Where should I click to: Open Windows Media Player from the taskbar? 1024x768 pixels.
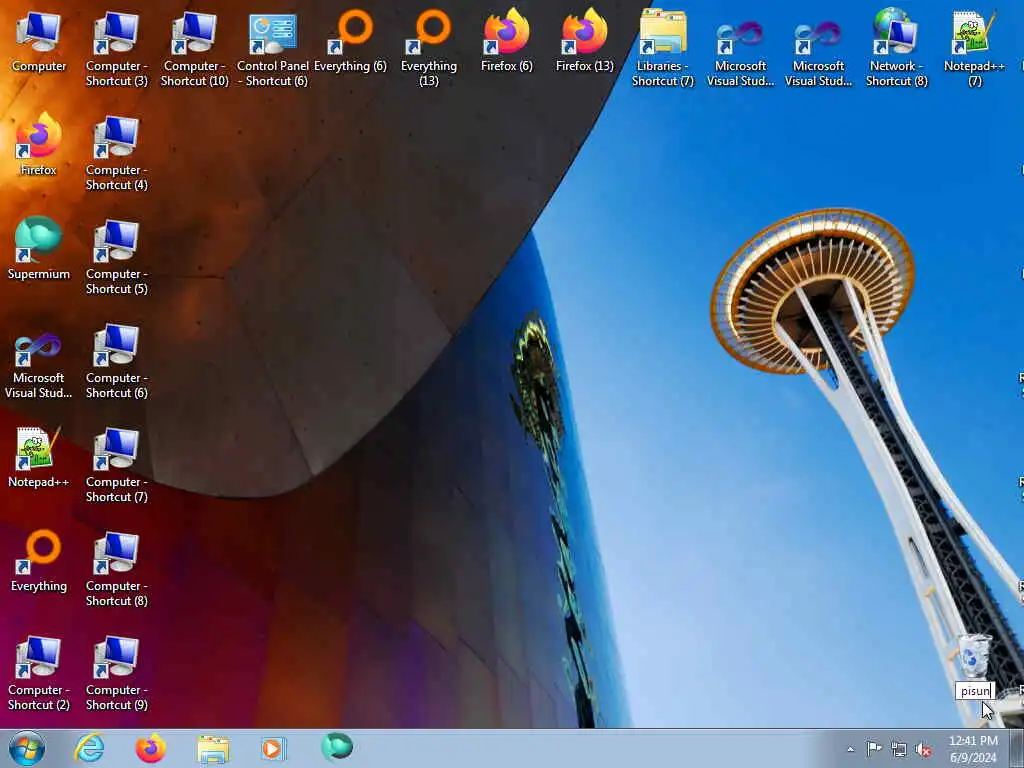273,748
